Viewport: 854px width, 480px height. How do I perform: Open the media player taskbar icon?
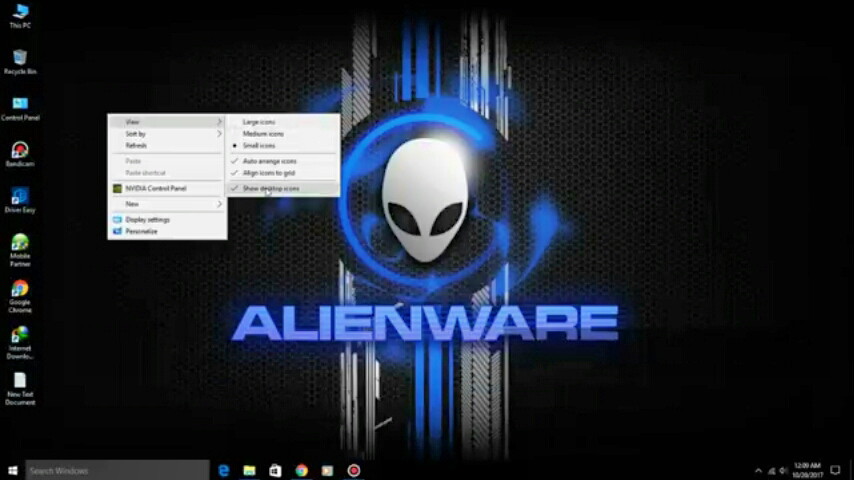click(x=327, y=470)
